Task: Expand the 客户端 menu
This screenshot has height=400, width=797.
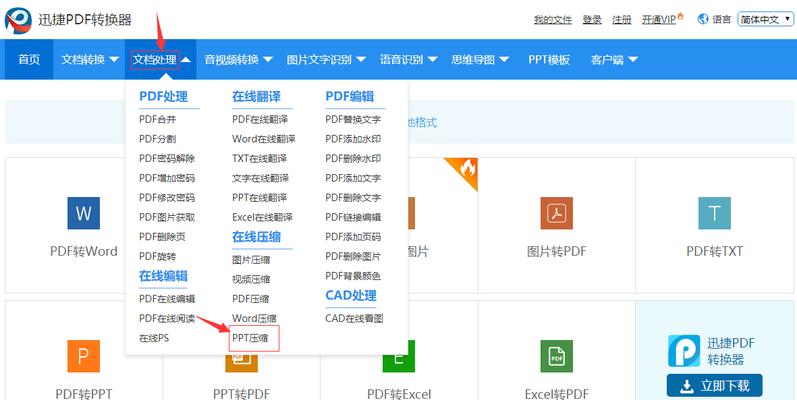Action: 614,59
